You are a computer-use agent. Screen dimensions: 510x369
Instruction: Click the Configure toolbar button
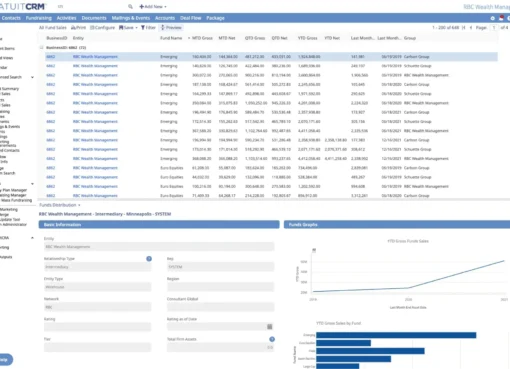click(102, 28)
